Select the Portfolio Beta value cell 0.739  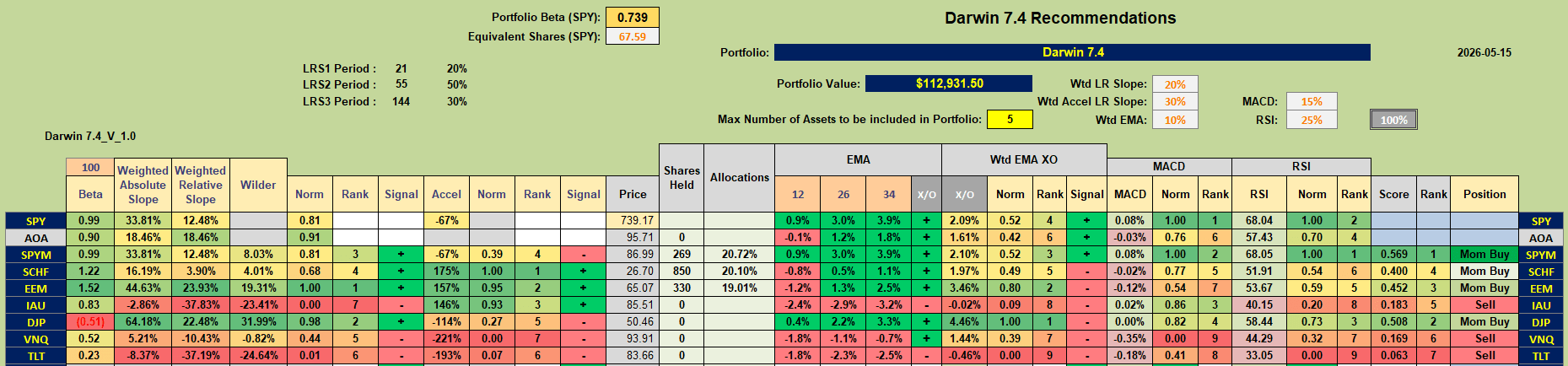tap(633, 17)
